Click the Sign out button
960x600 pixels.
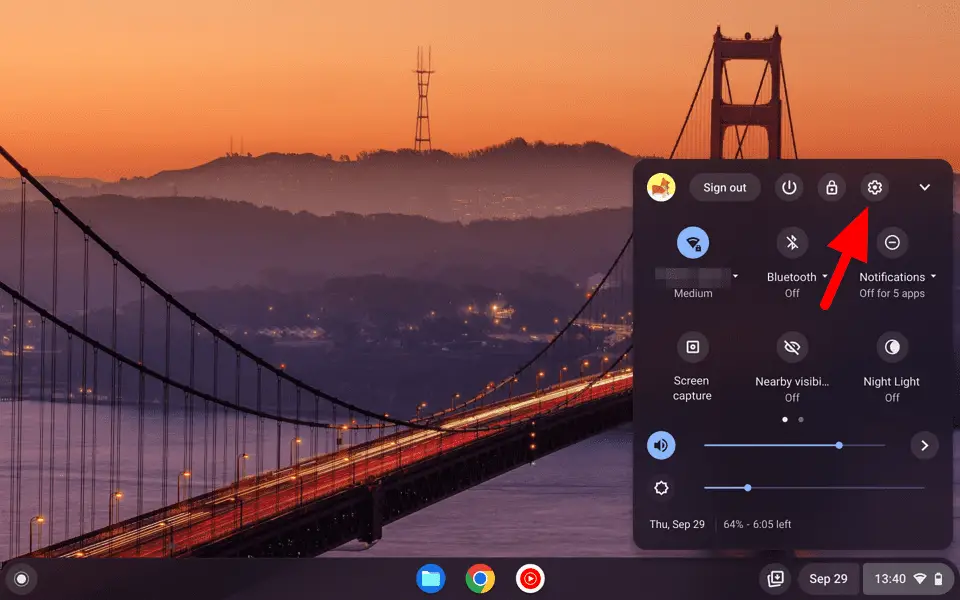[x=724, y=187]
